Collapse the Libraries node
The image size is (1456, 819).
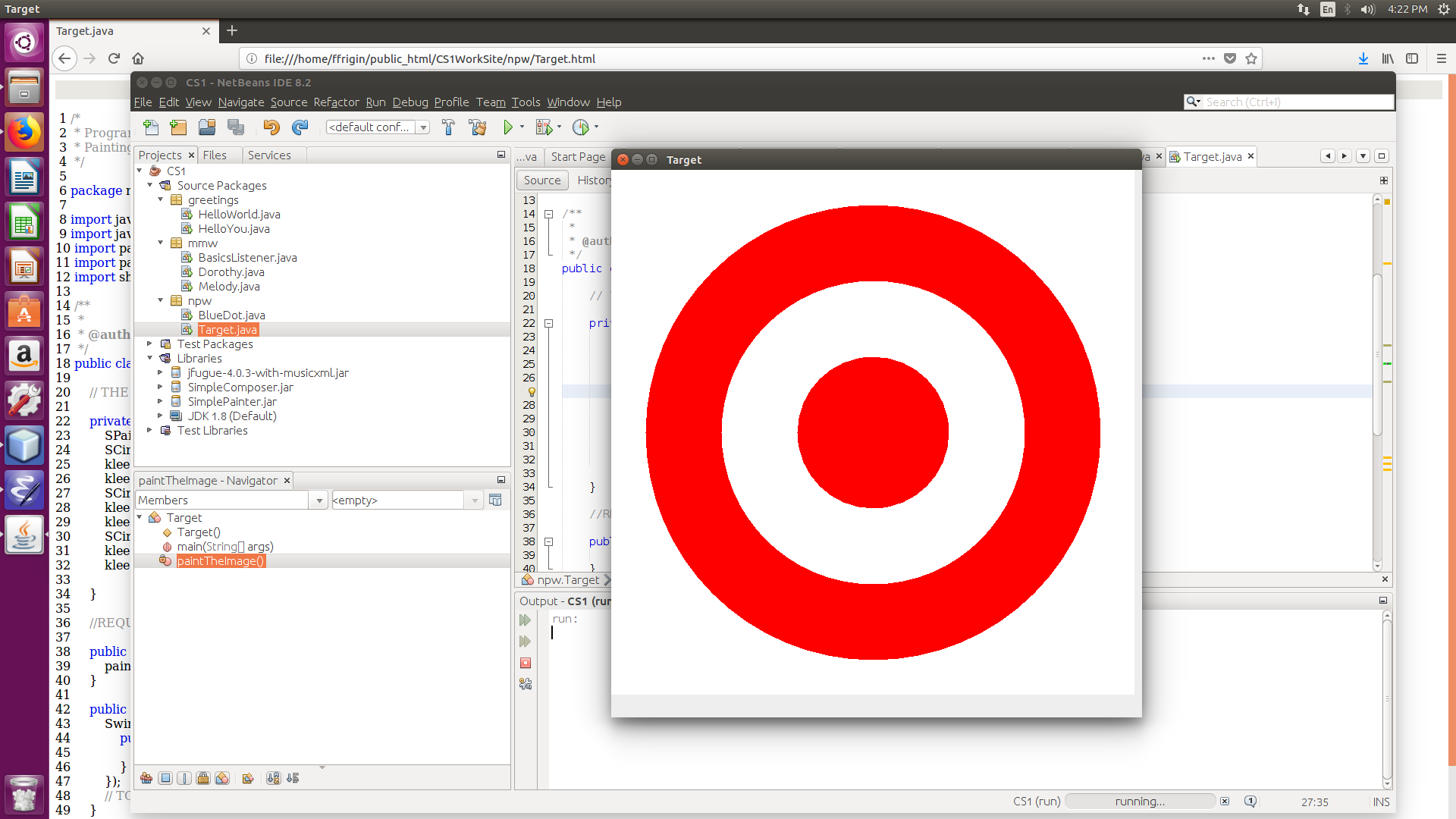pos(150,359)
